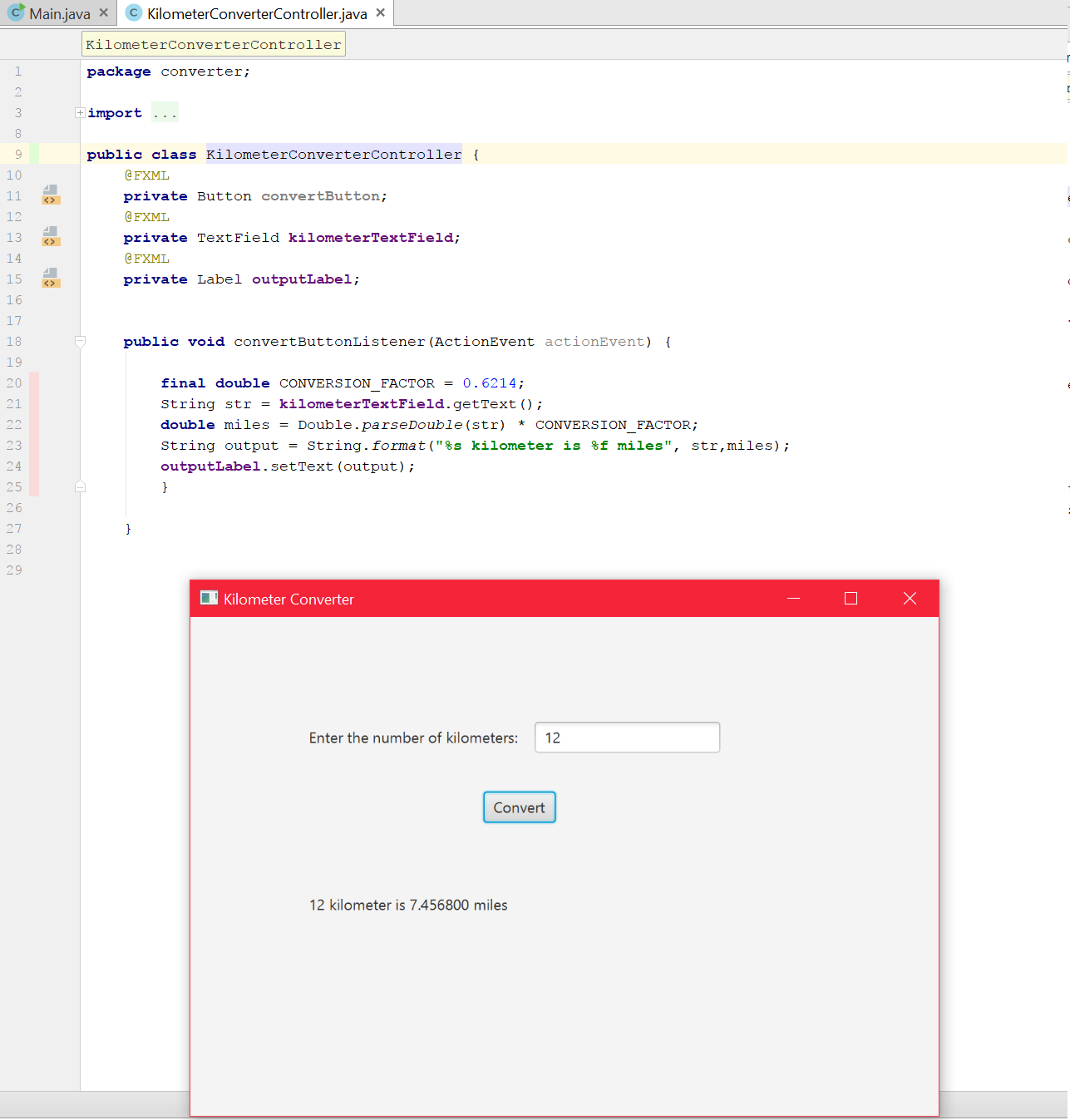Click line number 18 in the gutter
Image resolution: width=1070 pixels, height=1120 pixels.
pyautogui.click(x=14, y=342)
